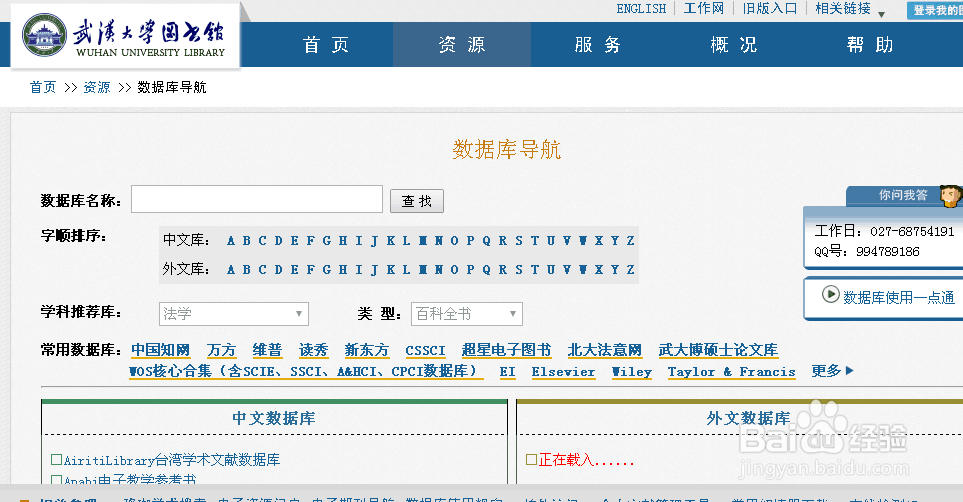Click the 查找 button
Image resolution: width=963 pixels, height=502 pixels.
[x=417, y=201]
